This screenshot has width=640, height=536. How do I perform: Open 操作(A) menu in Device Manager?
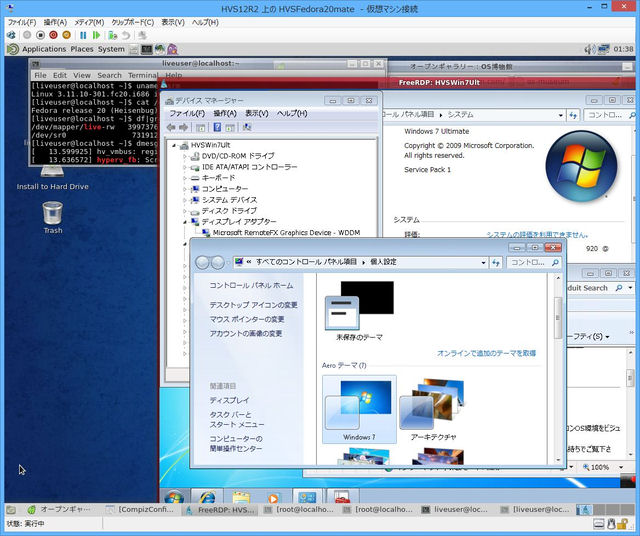pos(225,113)
